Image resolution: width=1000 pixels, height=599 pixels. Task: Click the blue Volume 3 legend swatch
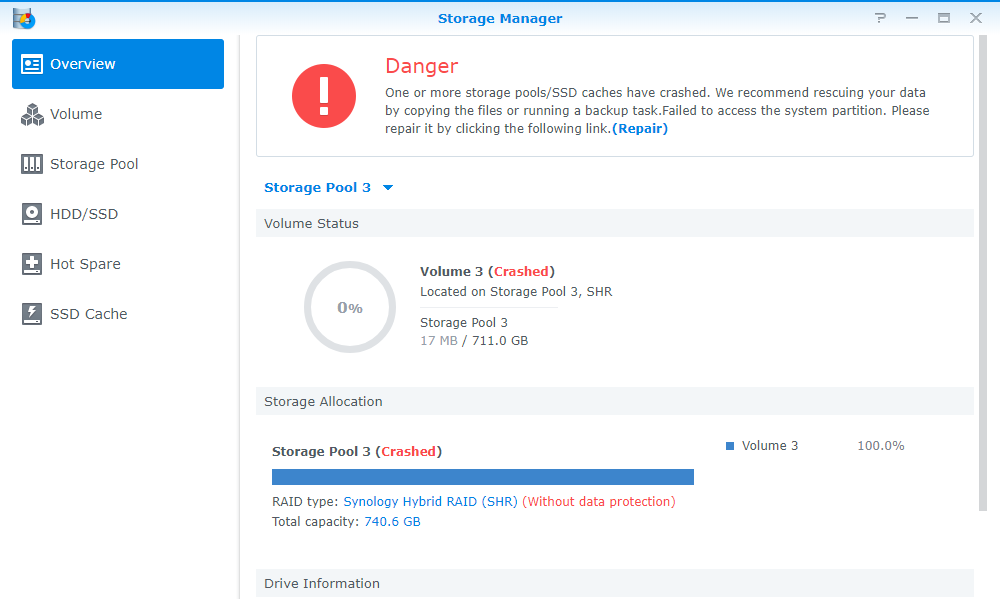(x=730, y=446)
